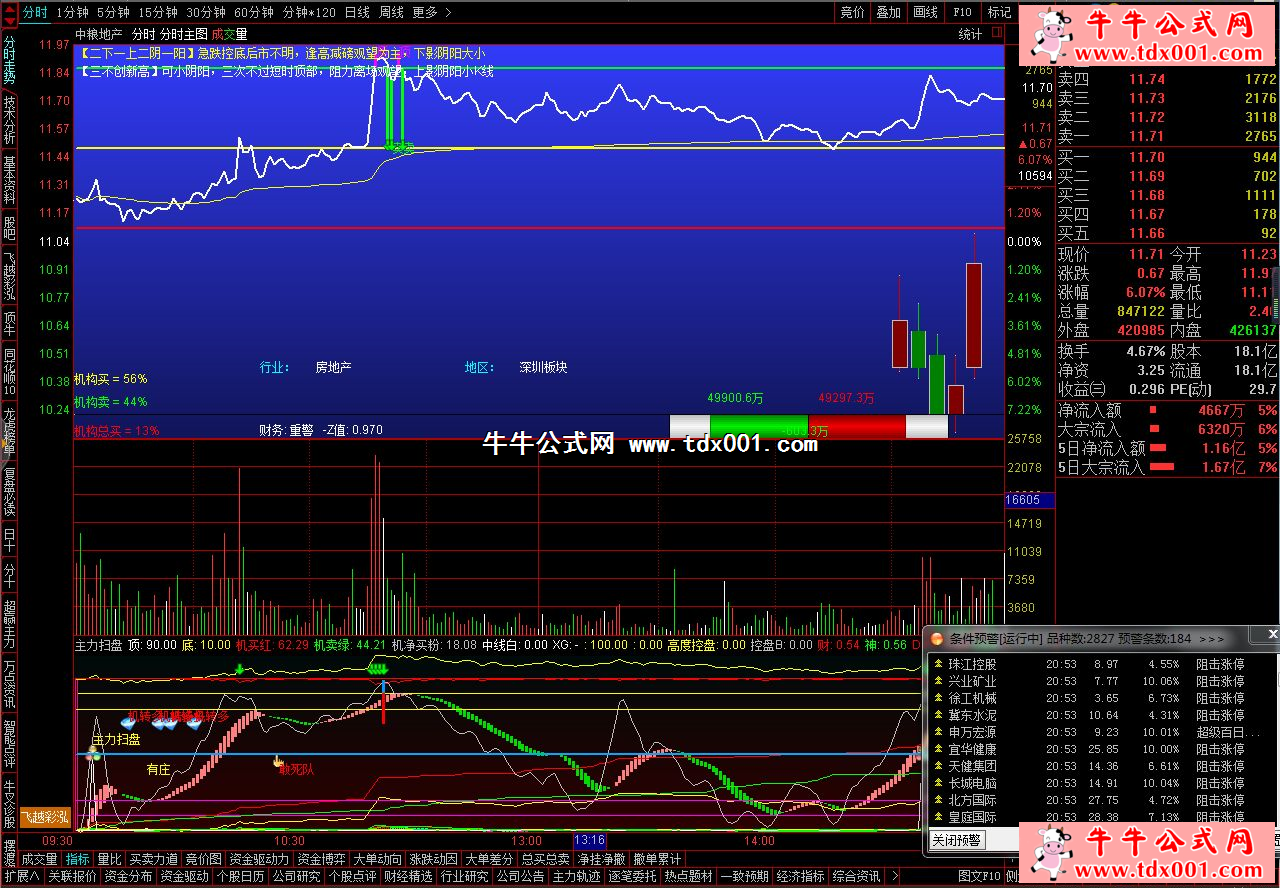The height and width of the screenshot is (888, 1280).
Task: Click the 标记 mark button
Action: [999, 12]
